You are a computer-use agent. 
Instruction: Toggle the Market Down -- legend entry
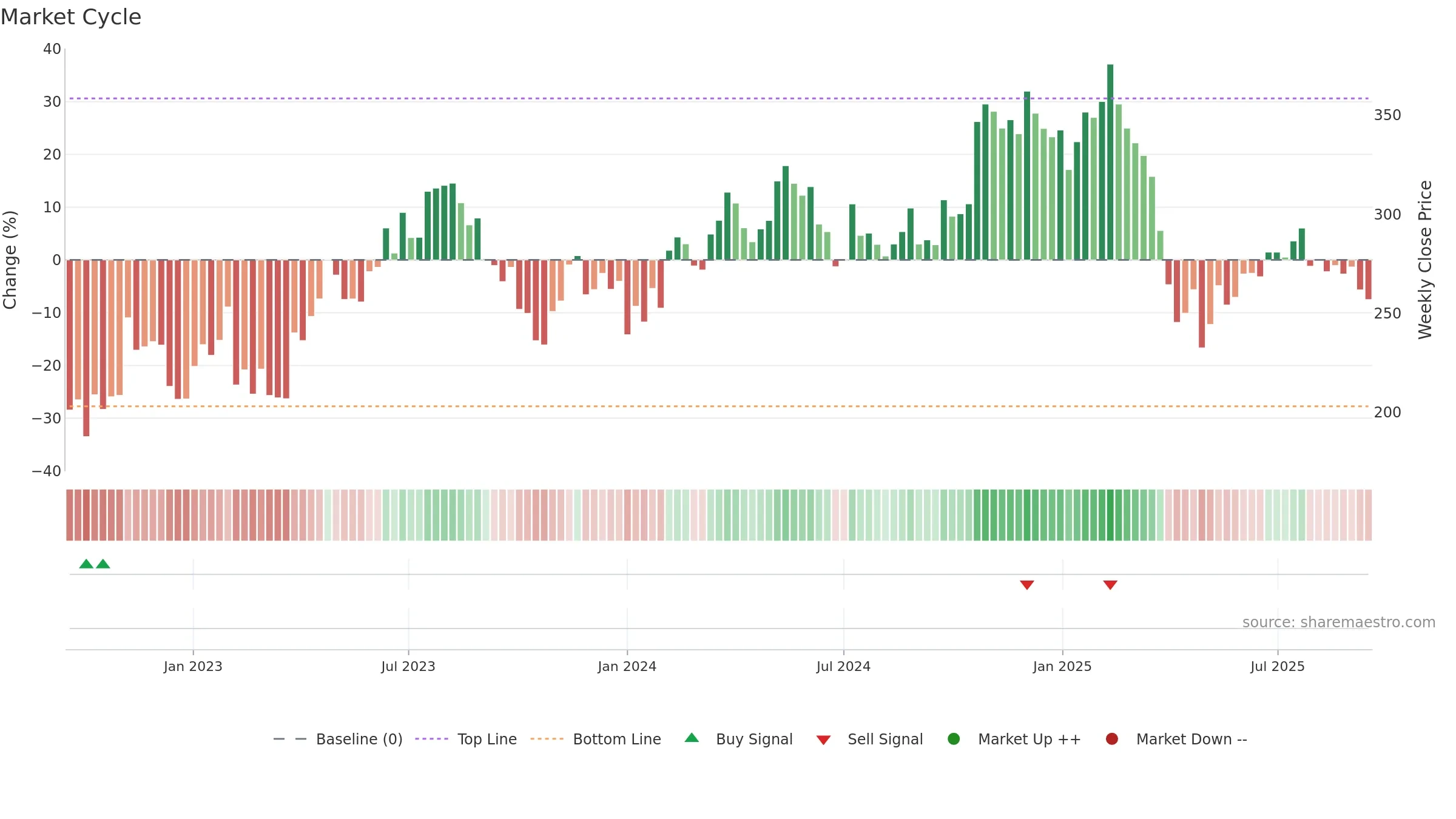coord(1176,739)
